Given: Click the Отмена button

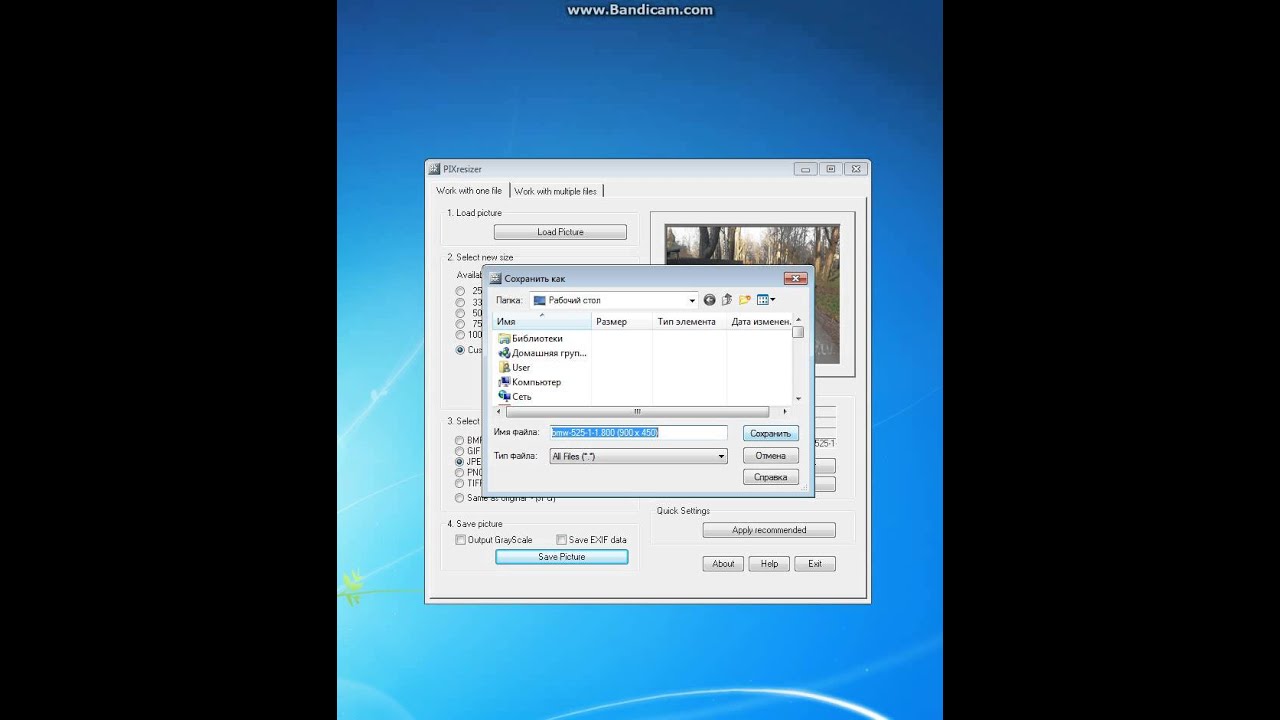Looking at the screenshot, I should pos(771,456).
